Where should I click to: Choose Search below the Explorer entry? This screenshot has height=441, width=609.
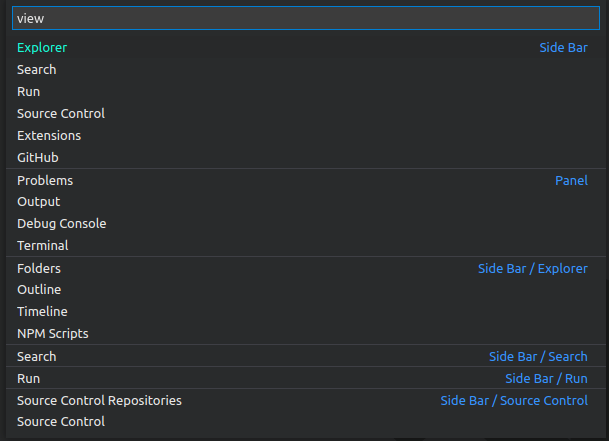(37, 70)
